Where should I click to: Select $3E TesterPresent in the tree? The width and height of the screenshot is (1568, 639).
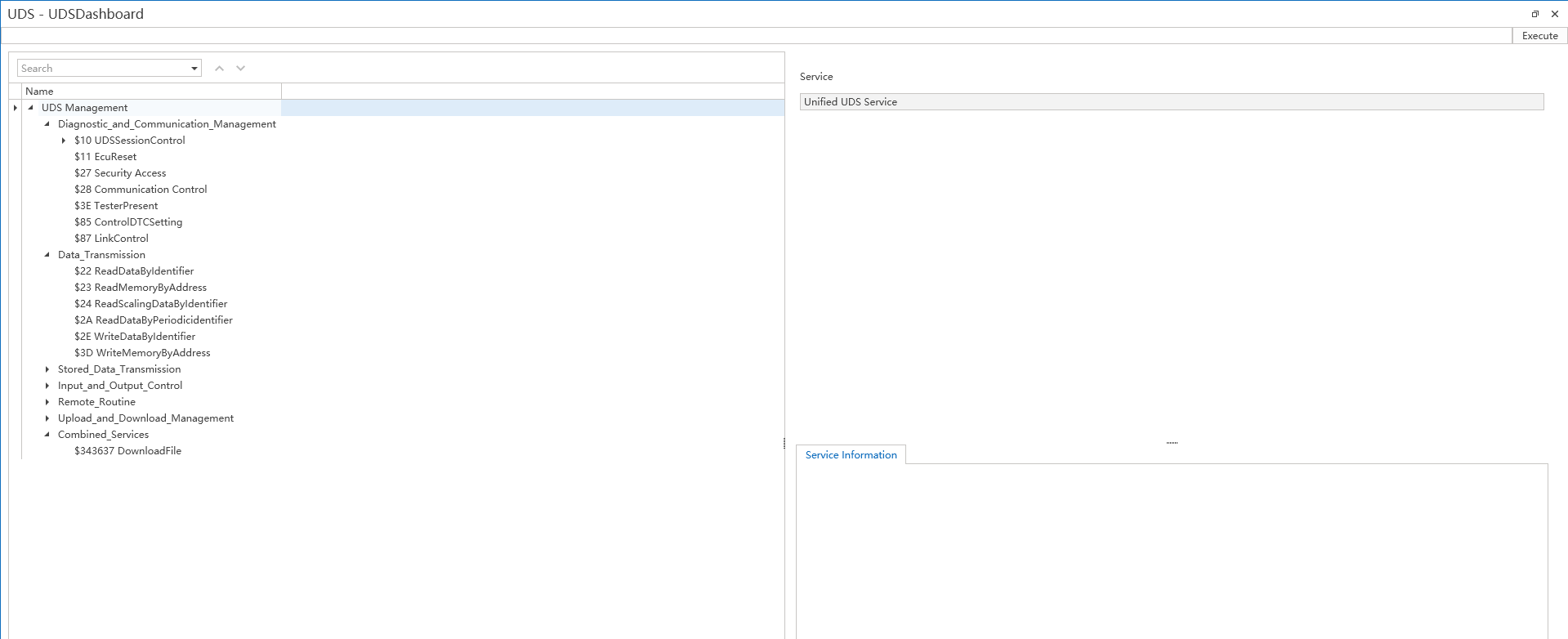116,206
